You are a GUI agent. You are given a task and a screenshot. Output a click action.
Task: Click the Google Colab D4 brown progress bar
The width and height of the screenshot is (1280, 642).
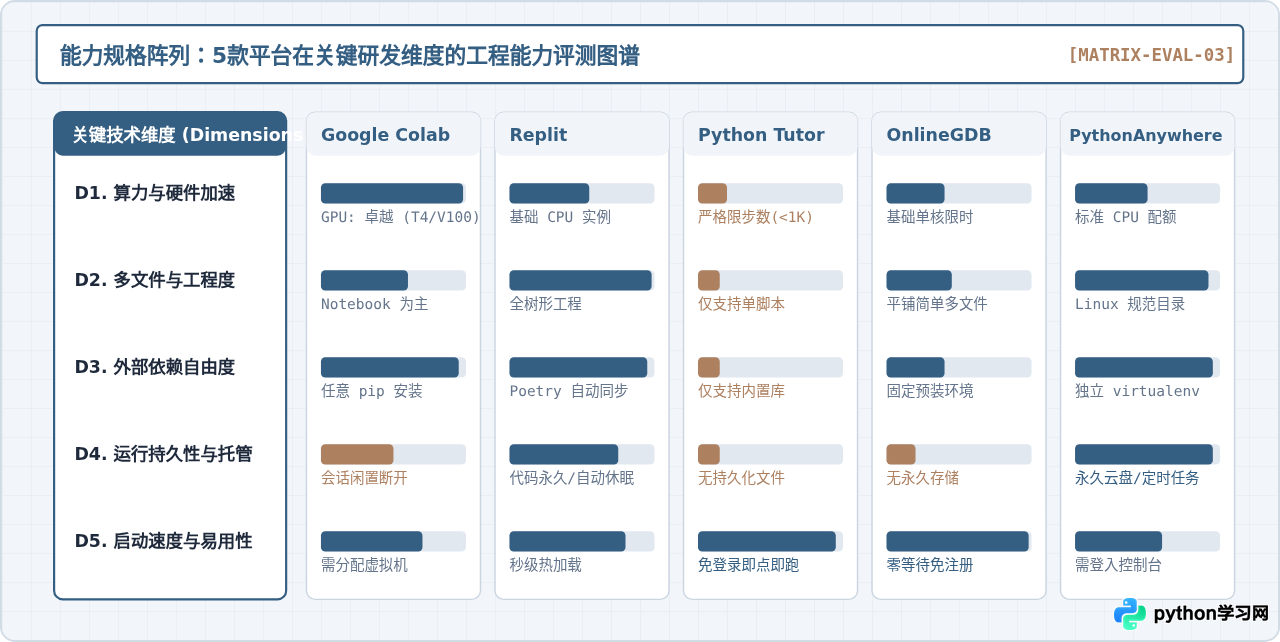[x=393, y=454]
